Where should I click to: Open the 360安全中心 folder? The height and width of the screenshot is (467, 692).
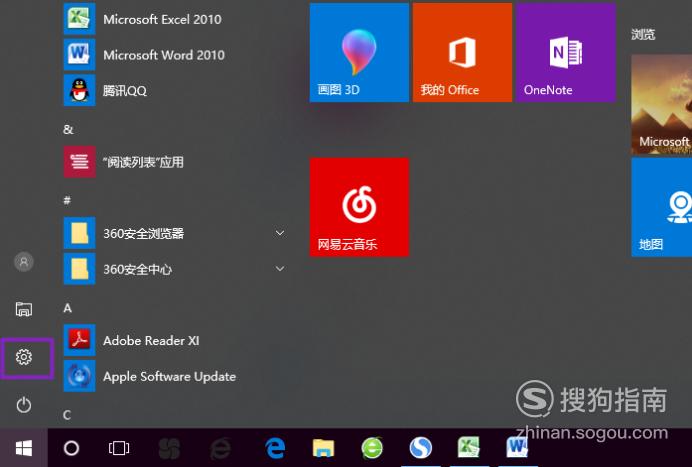pyautogui.click(x=177, y=269)
